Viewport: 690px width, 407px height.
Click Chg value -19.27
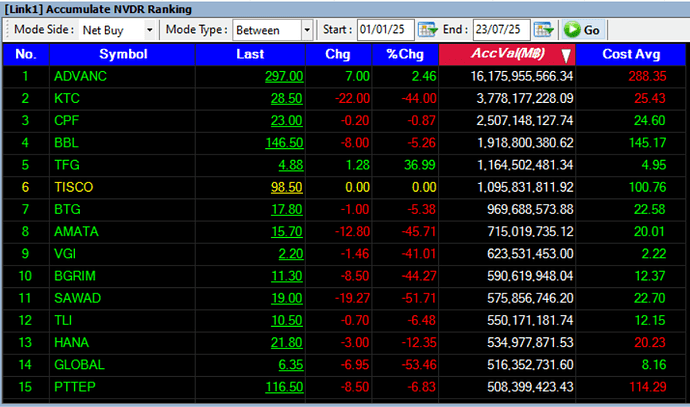(x=352, y=298)
